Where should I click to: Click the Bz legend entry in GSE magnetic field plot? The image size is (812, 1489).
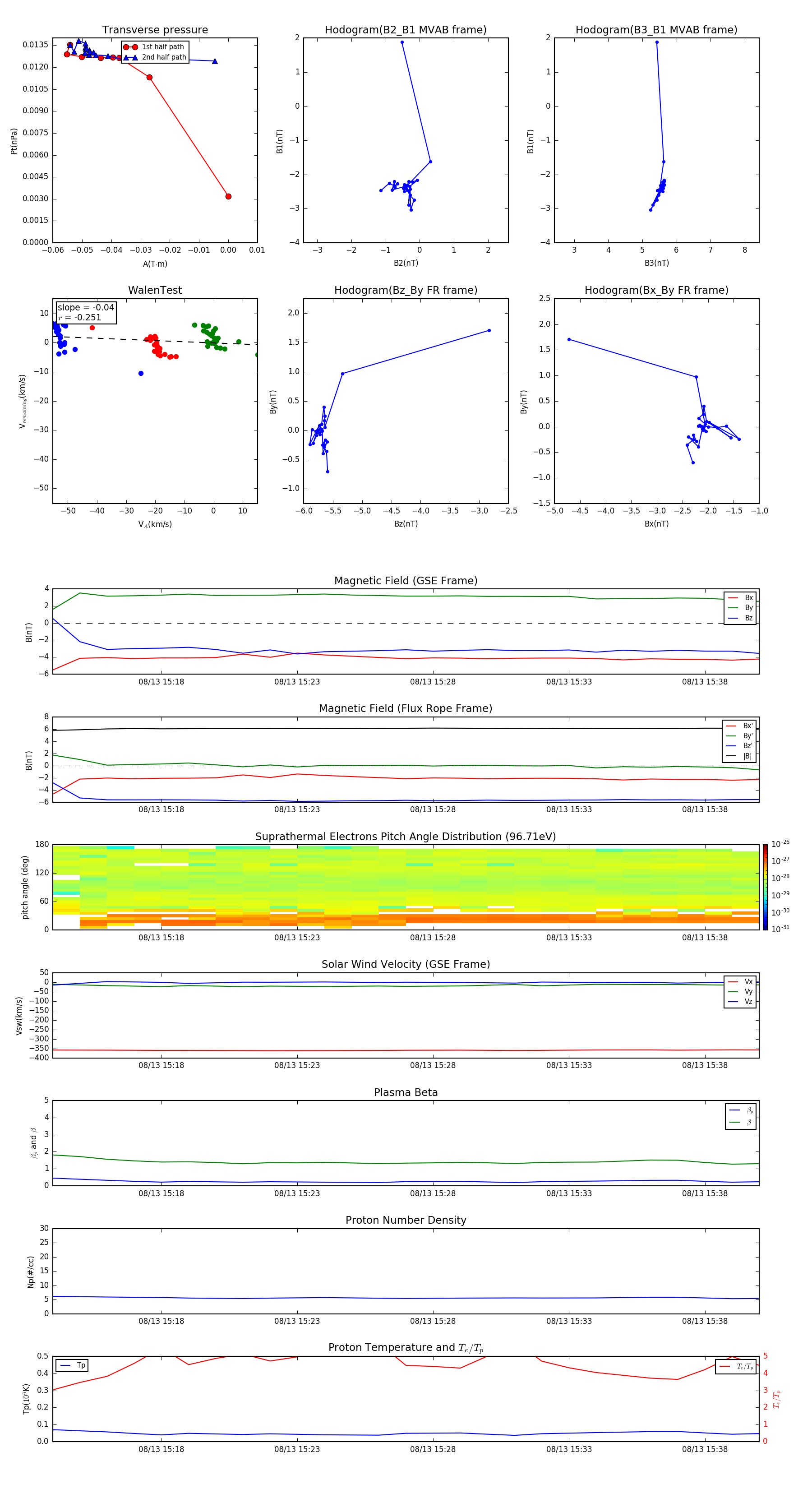click(x=740, y=618)
